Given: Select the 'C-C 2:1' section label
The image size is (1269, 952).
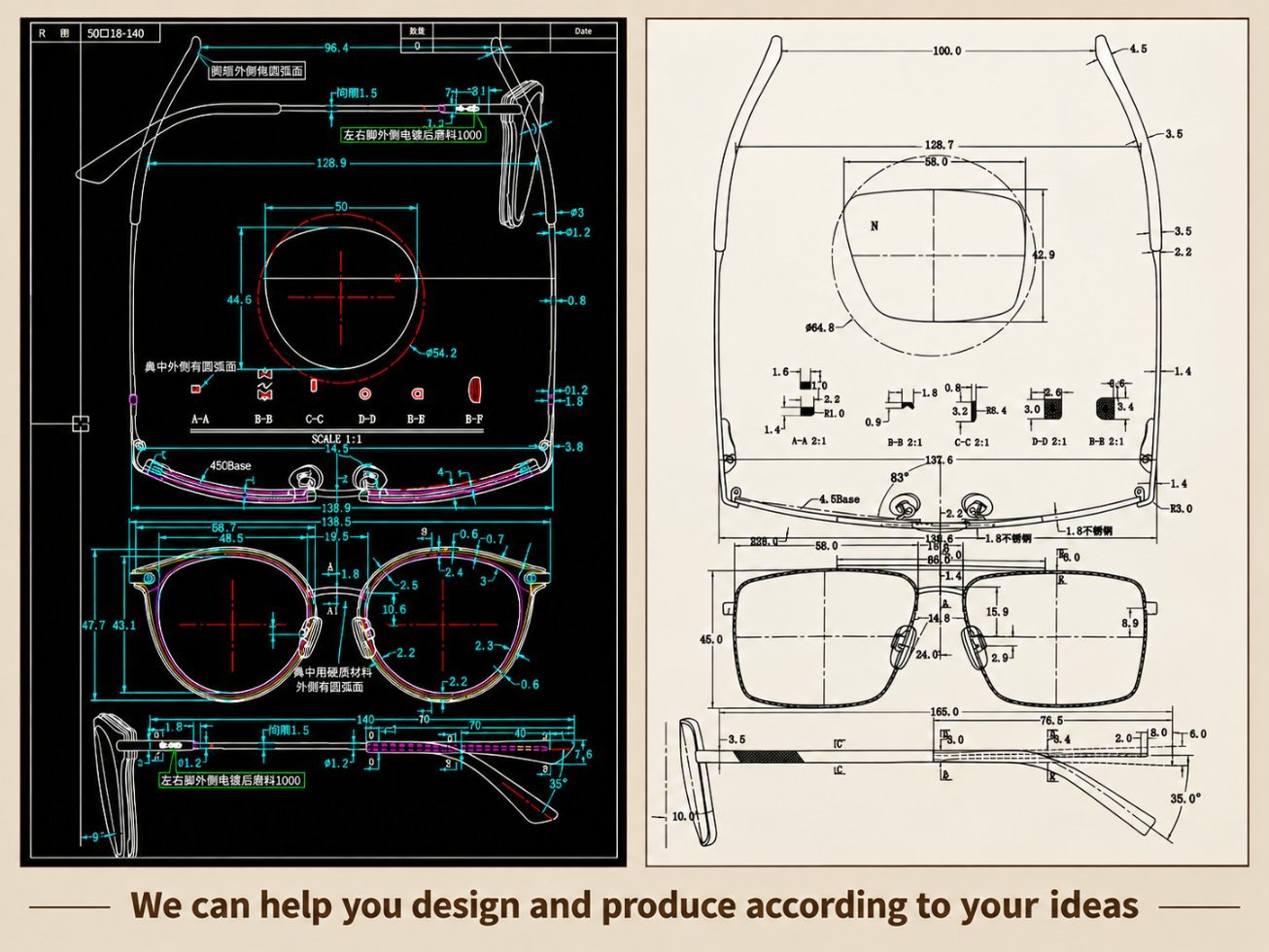Looking at the screenshot, I should (971, 442).
